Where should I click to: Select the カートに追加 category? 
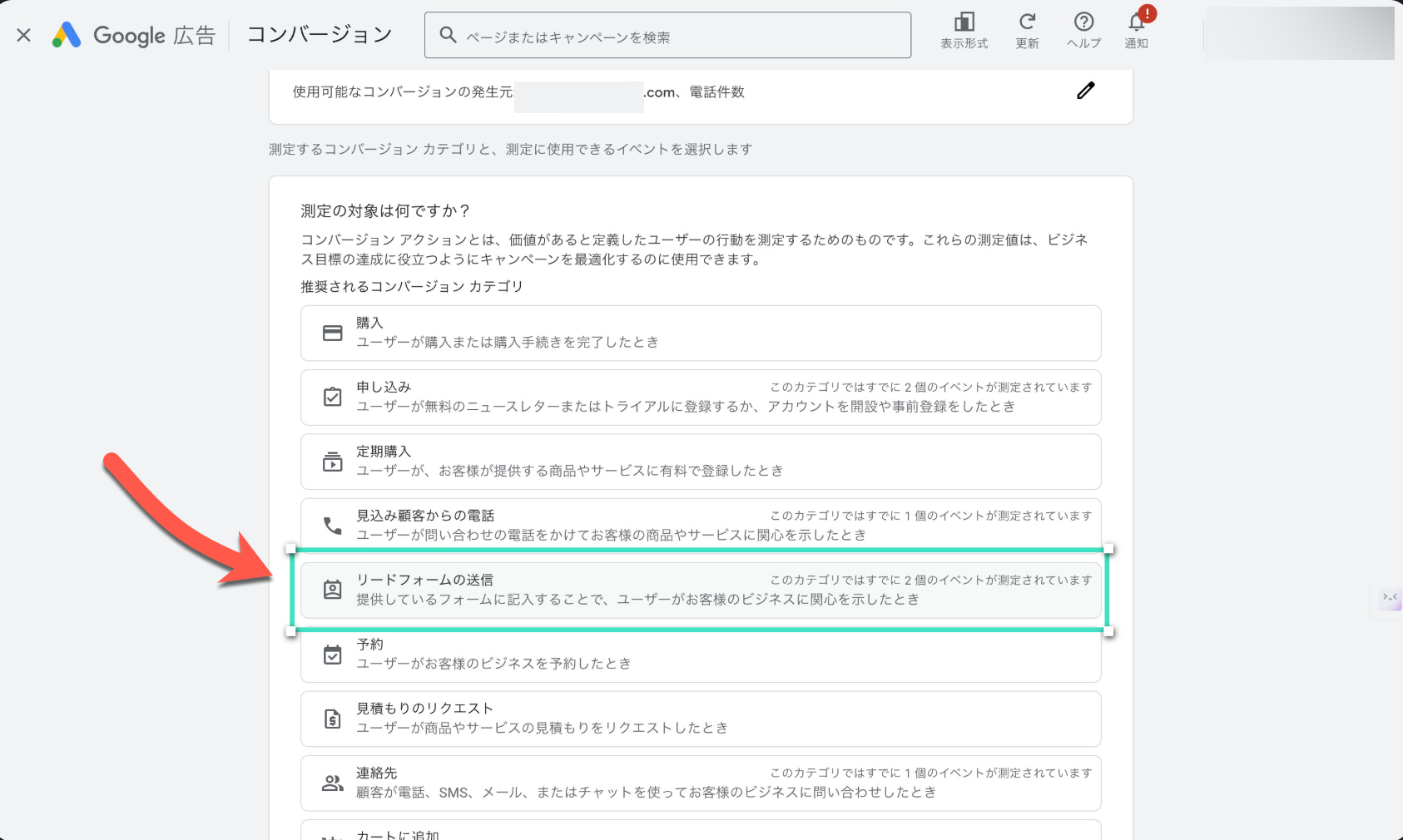(700, 832)
